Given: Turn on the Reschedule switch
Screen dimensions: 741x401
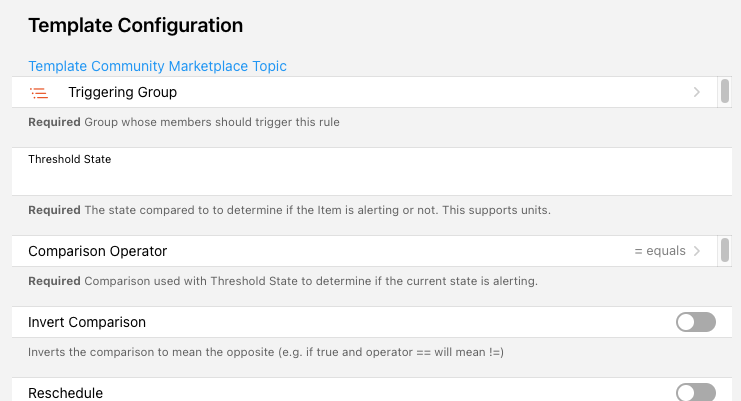Looking at the screenshot, I should pos(696,392).
